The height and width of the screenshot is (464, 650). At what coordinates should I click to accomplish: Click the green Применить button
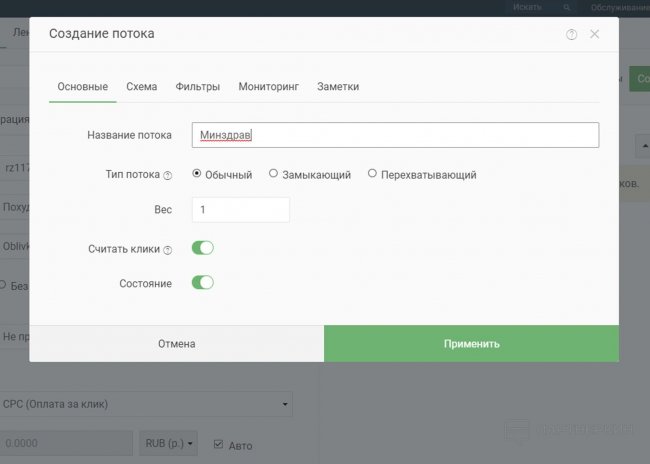(x=471, y=344)
